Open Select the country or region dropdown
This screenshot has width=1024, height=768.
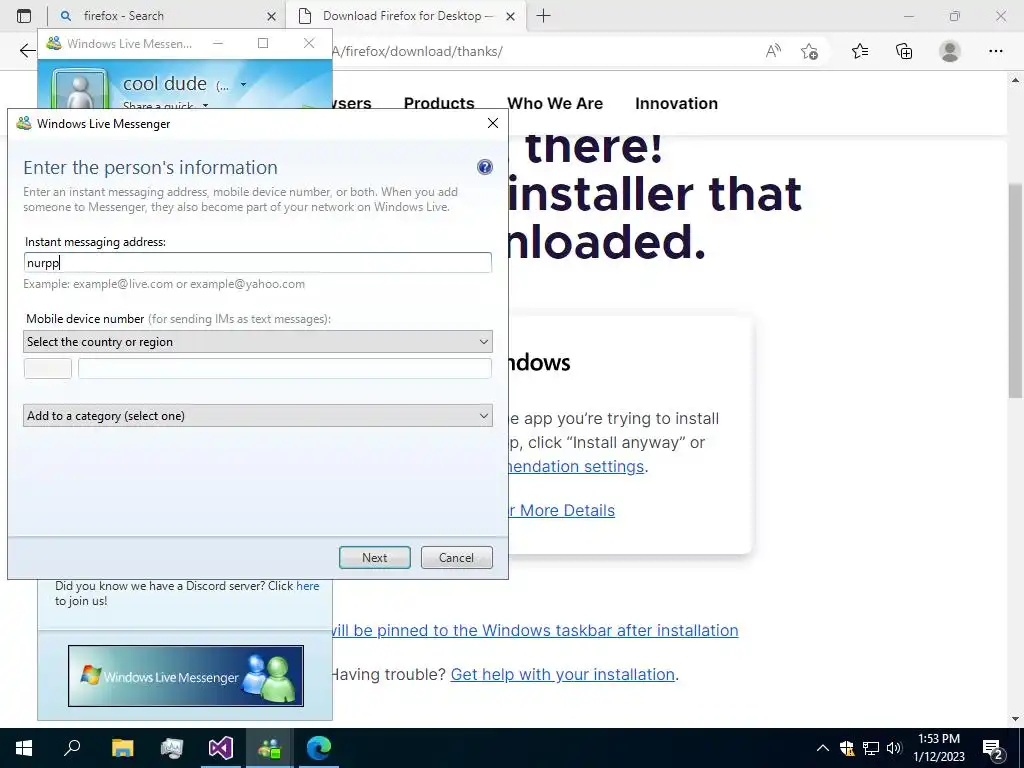pos(258,342)
